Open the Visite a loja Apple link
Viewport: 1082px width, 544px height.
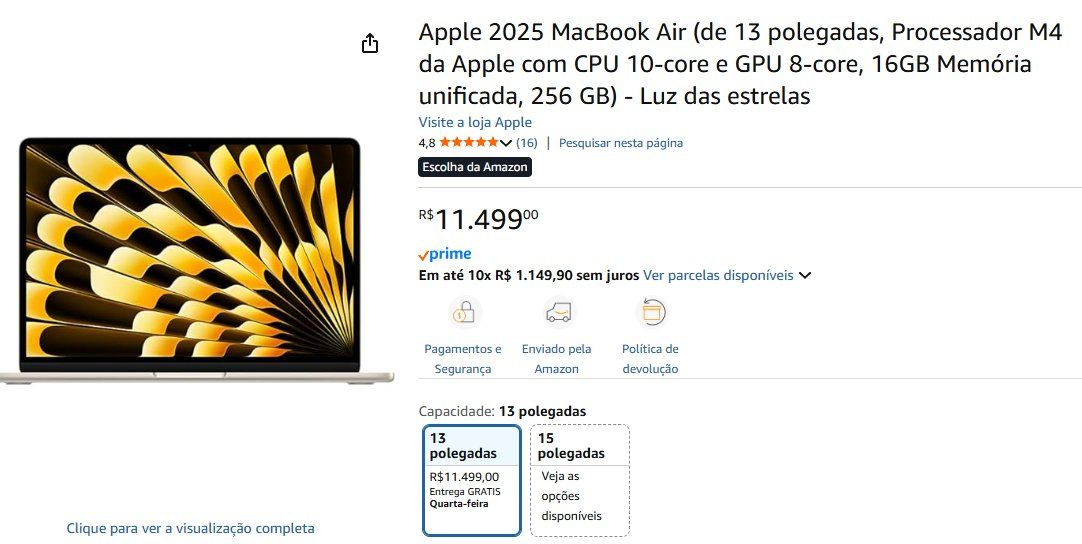(475, 122)
